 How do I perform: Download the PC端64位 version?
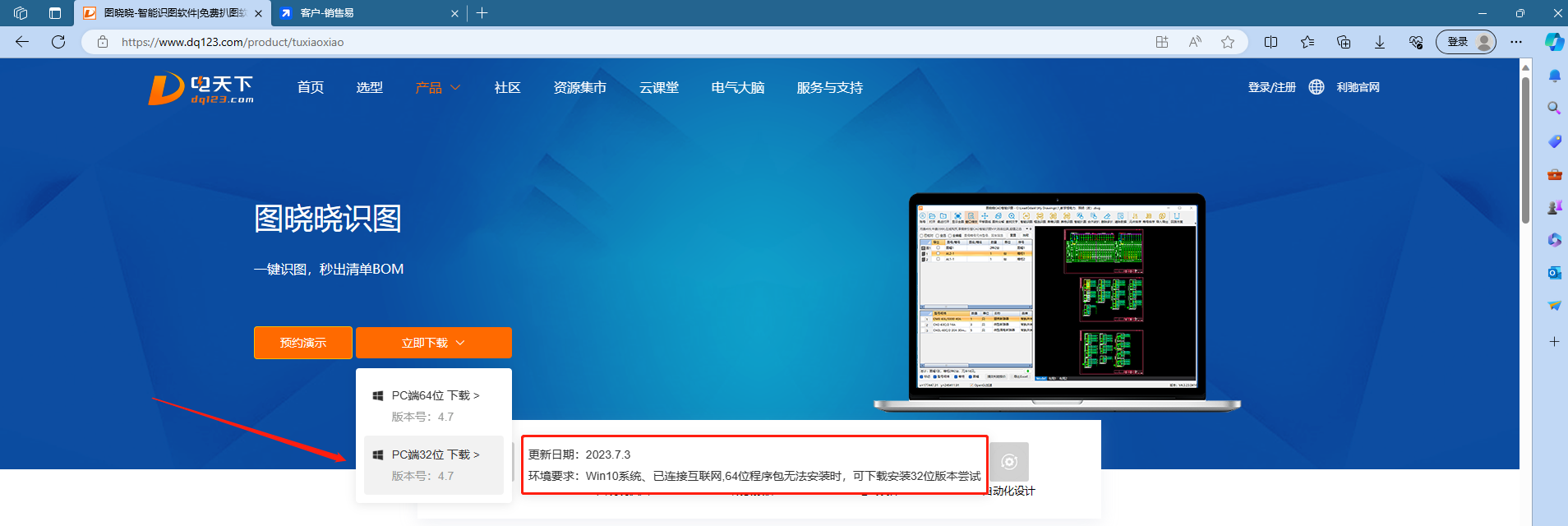click(434, 406)
